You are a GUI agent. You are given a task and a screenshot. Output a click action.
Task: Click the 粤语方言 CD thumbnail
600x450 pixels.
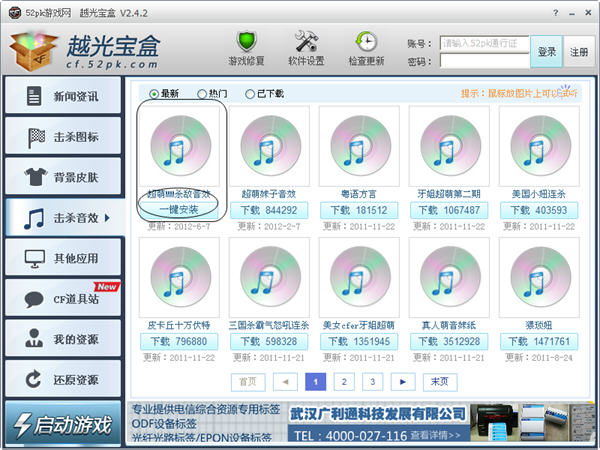[359, 146]
